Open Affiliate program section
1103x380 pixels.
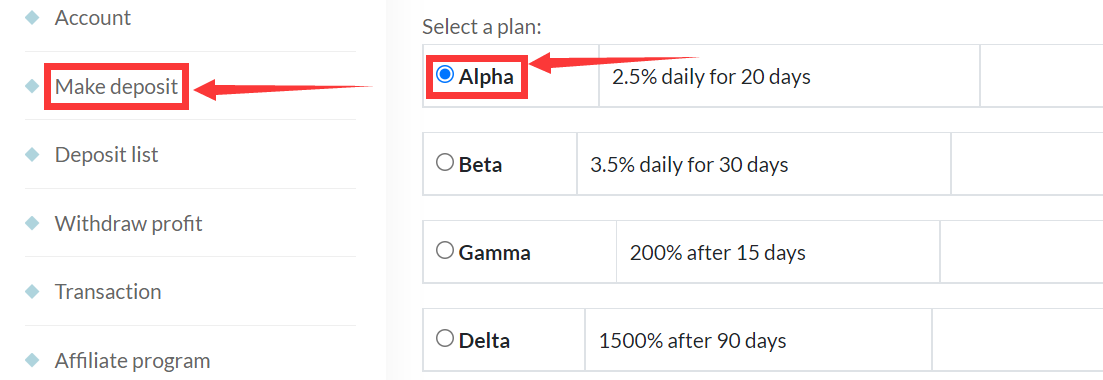132,360
